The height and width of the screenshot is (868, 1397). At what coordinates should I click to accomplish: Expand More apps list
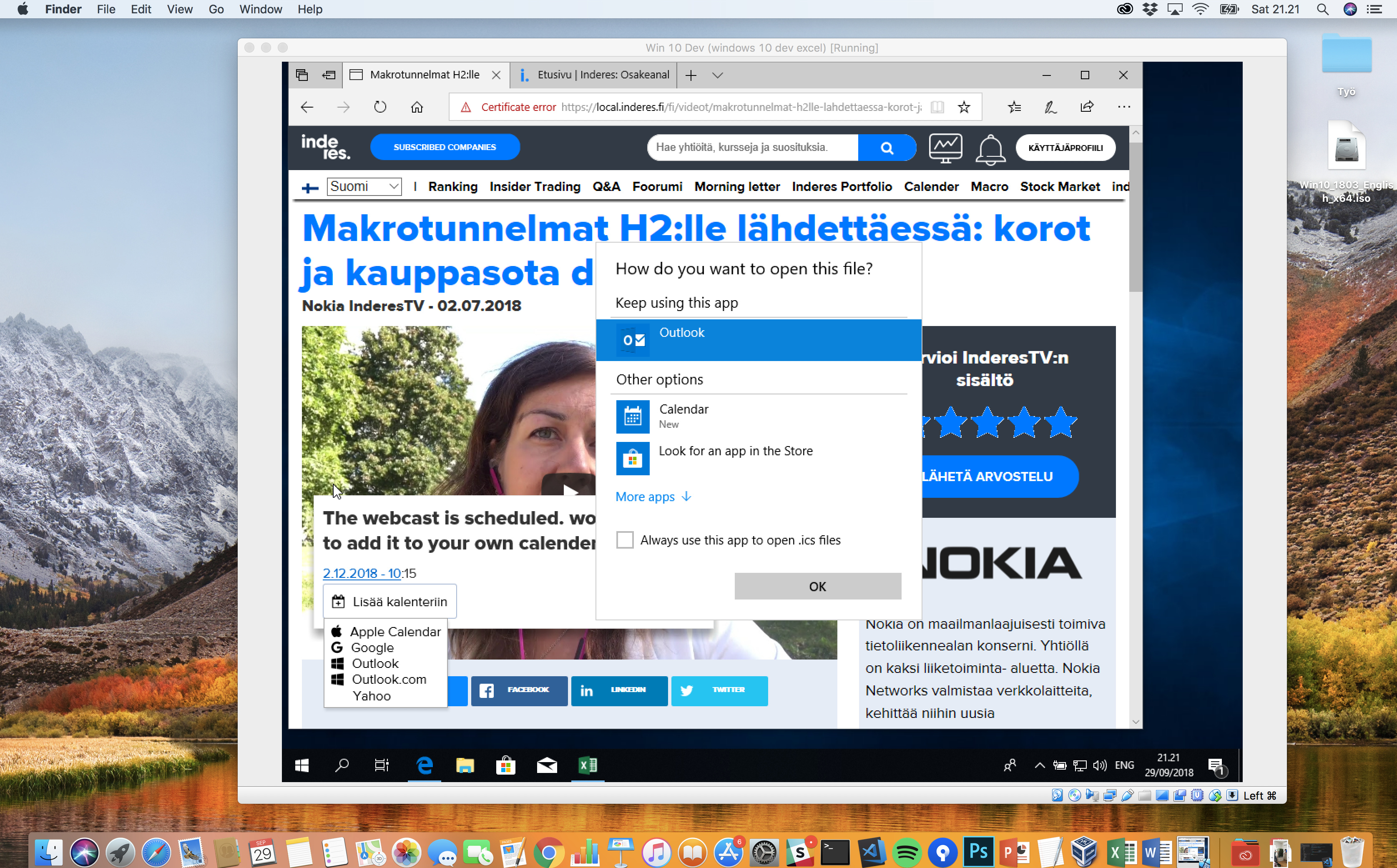coord(653,497)
